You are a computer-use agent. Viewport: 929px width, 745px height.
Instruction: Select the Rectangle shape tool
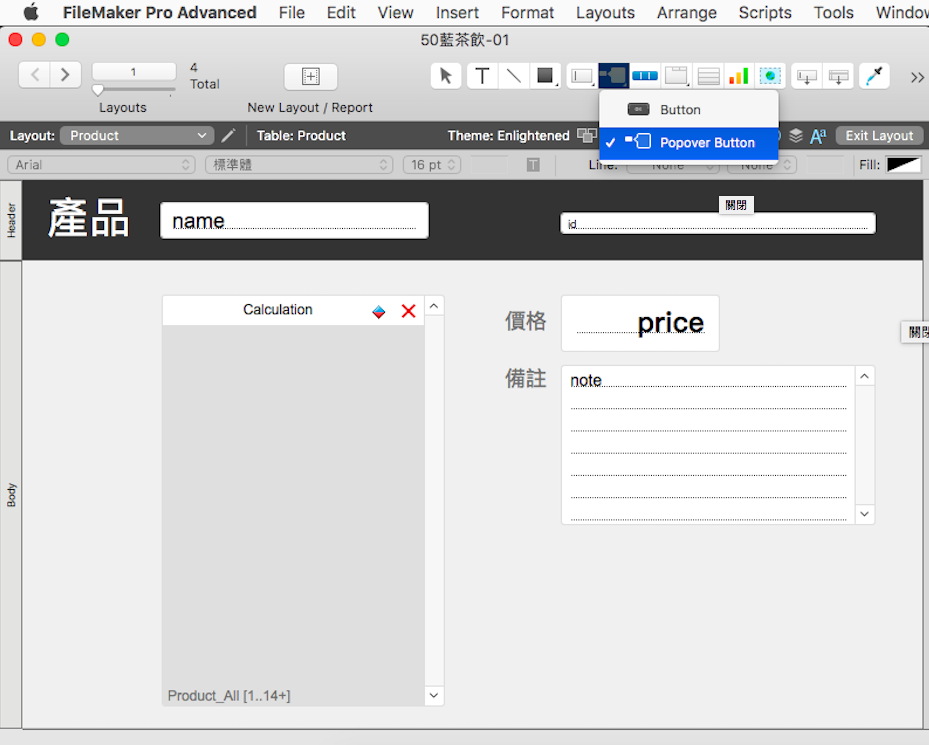[x=545, y=76]
